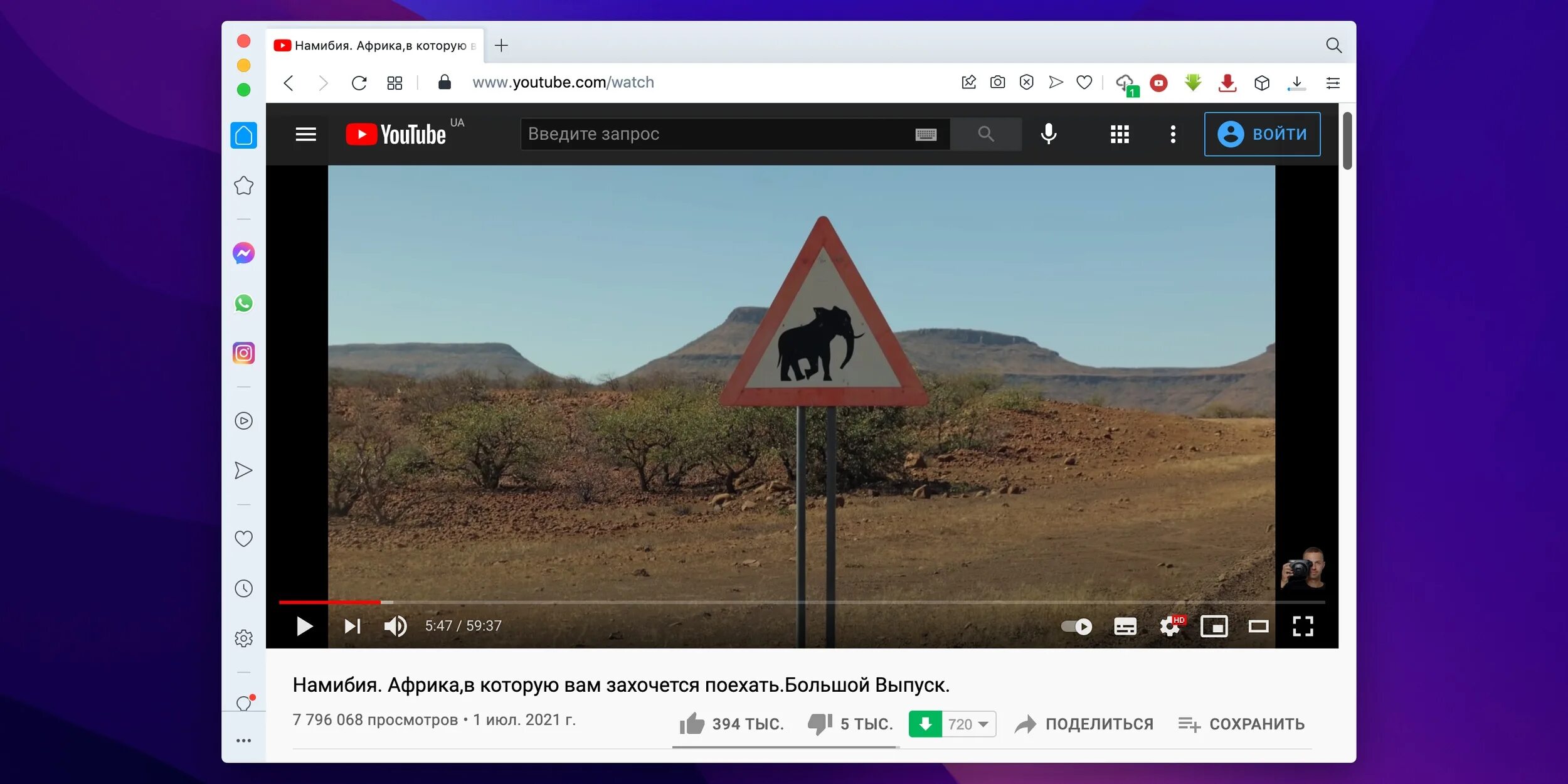
Task: Open Instagram in the sidebar
Action: [243, 353]
